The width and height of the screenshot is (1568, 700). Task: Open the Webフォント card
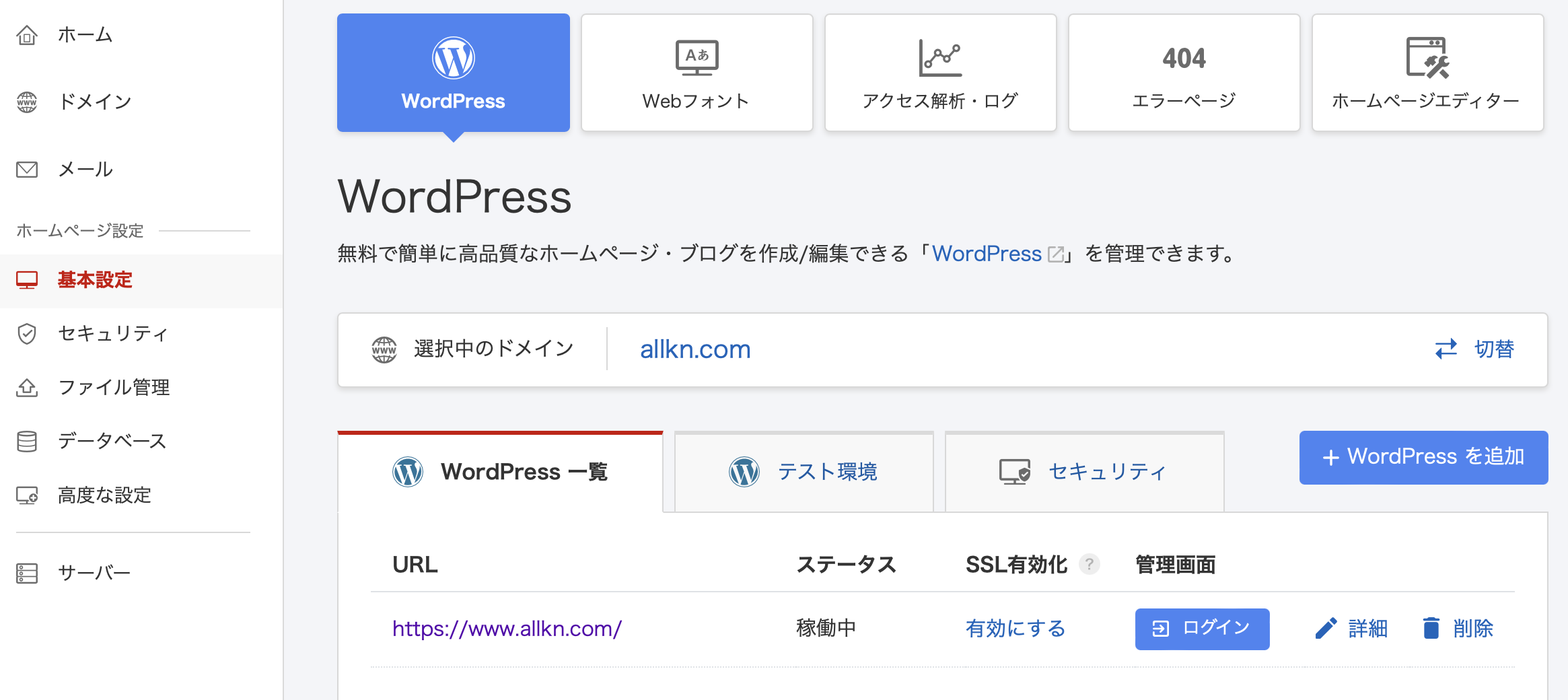(697, 73)
